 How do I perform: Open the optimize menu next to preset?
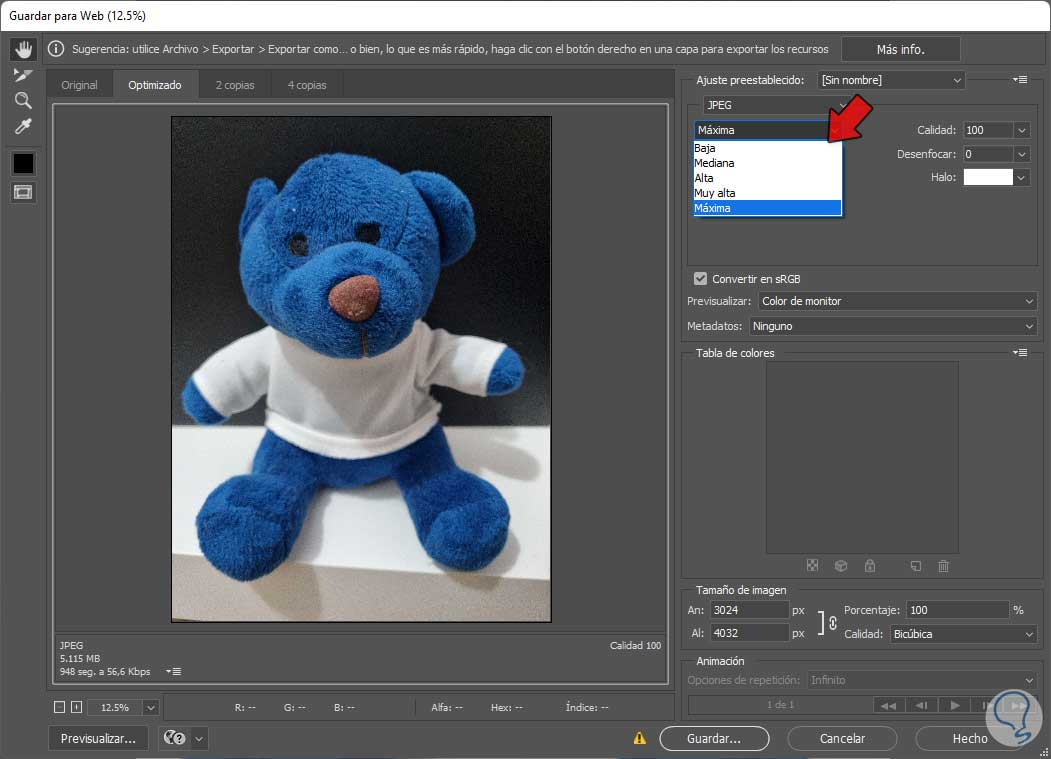point(1020,80)
